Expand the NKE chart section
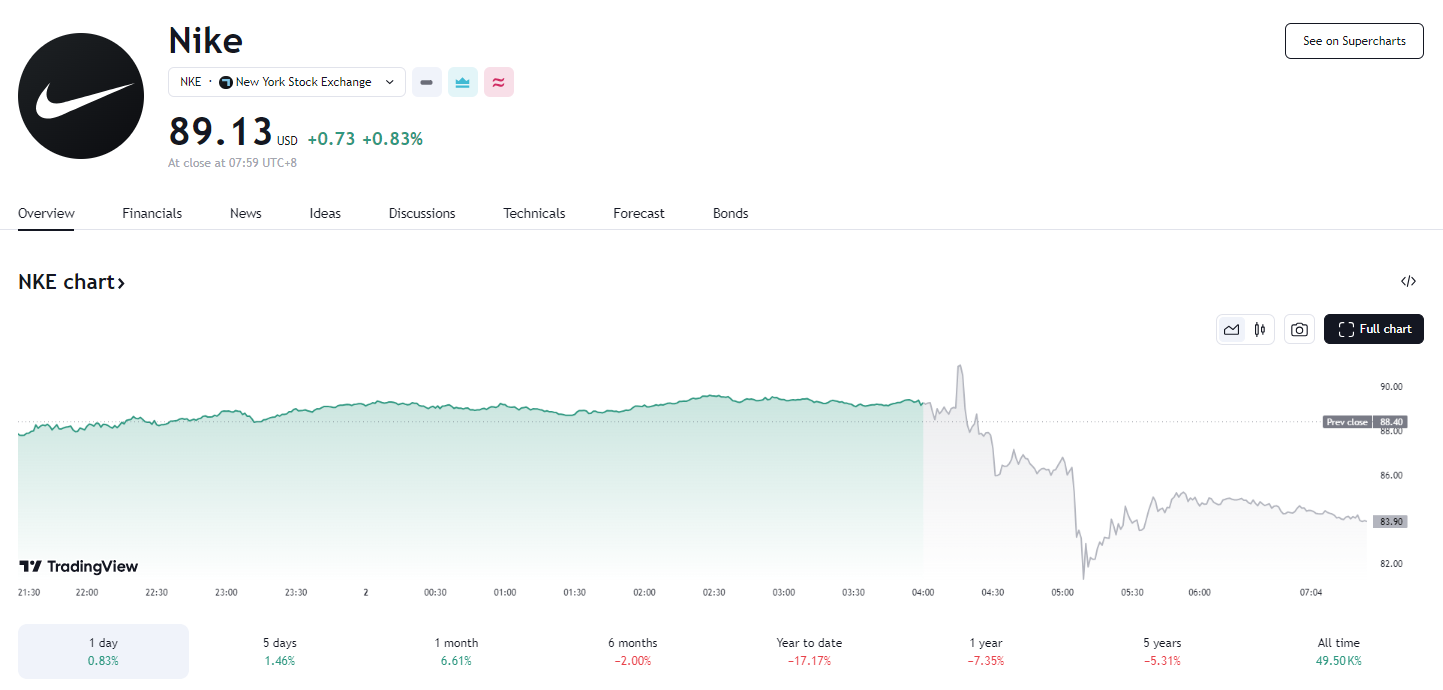 [71, 281]
